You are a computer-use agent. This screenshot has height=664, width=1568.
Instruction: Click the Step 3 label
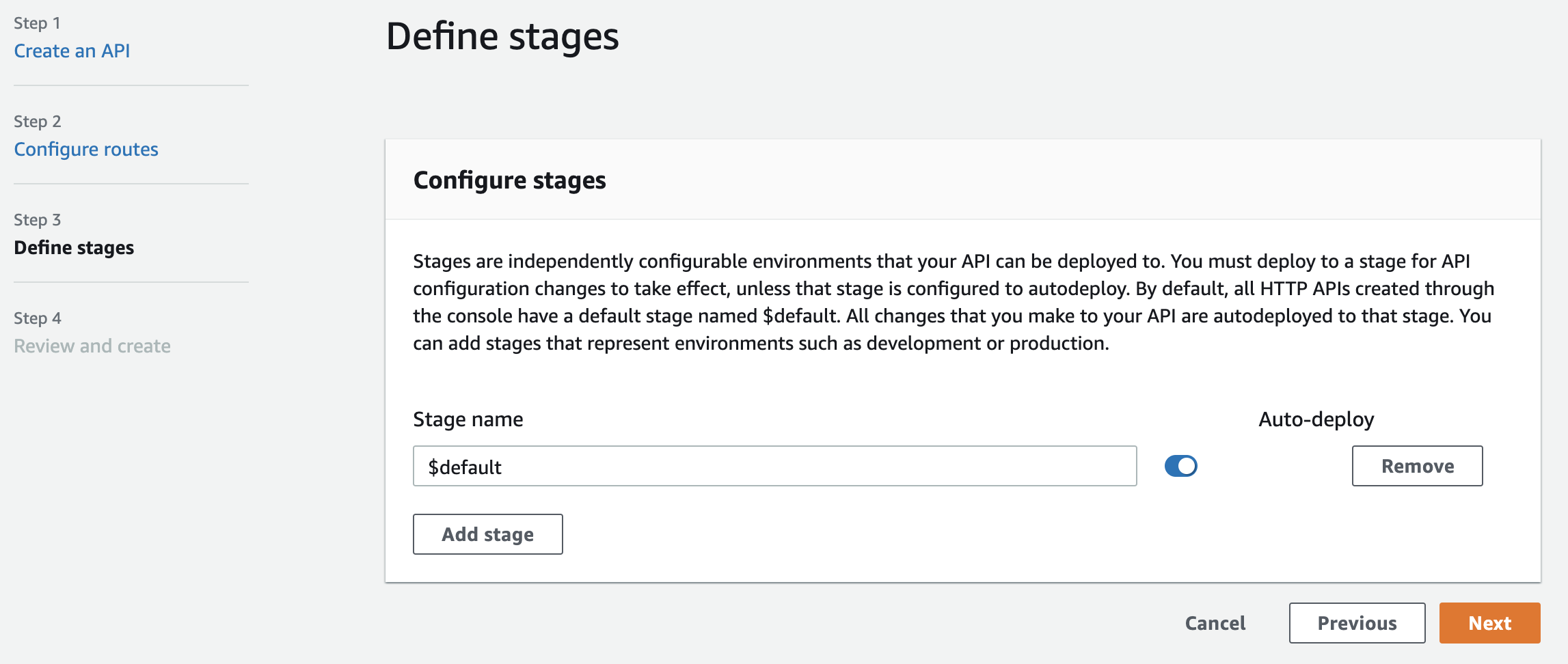coord(38,220)
